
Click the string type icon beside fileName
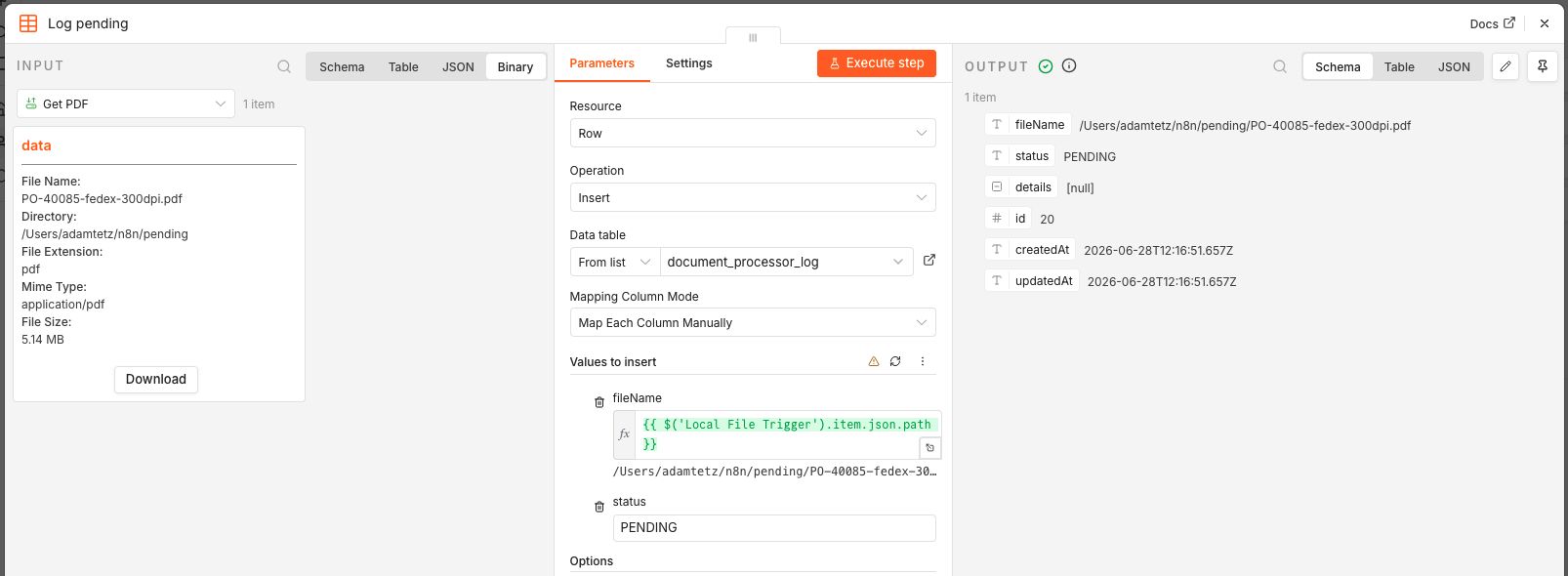(x=997, y=125)
